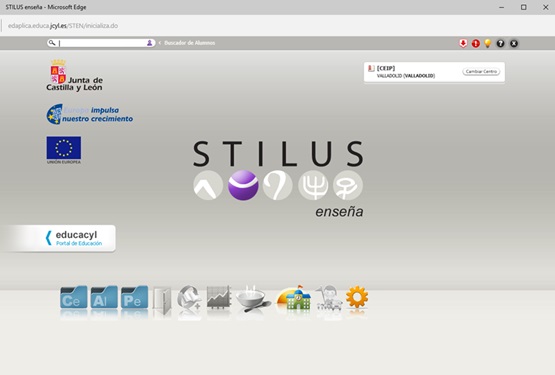This screenshot has width=555, height=375.
Task: Click the gray trident STILUS circle
Action: click(313, 185)
